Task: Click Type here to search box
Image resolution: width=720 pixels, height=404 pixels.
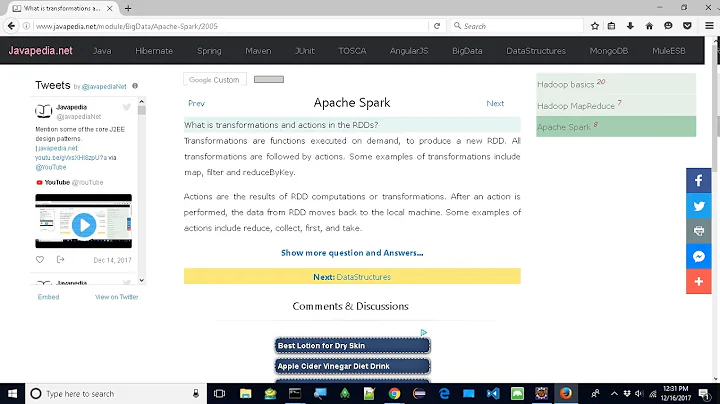Action: pyautogui.click(x=115, y=394)
